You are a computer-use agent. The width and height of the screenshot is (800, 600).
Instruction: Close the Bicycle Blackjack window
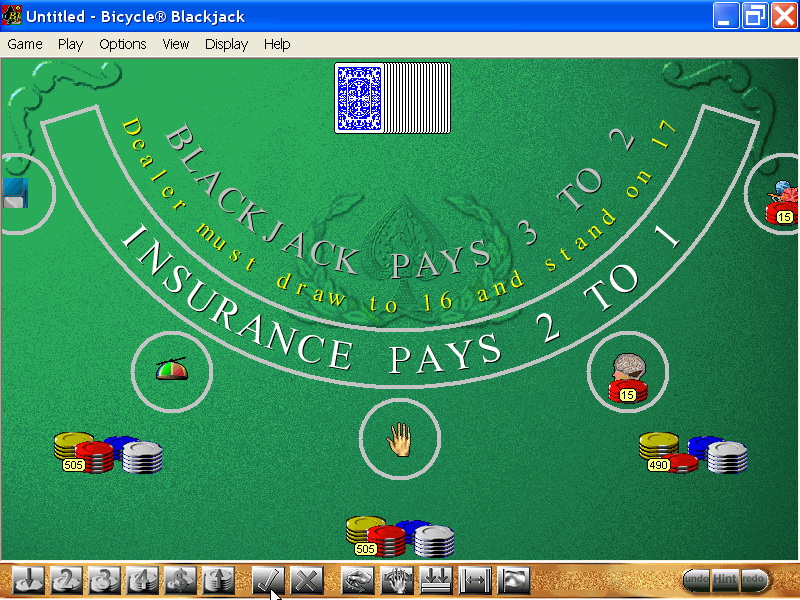pyautogui.click(x=784, y=16)
